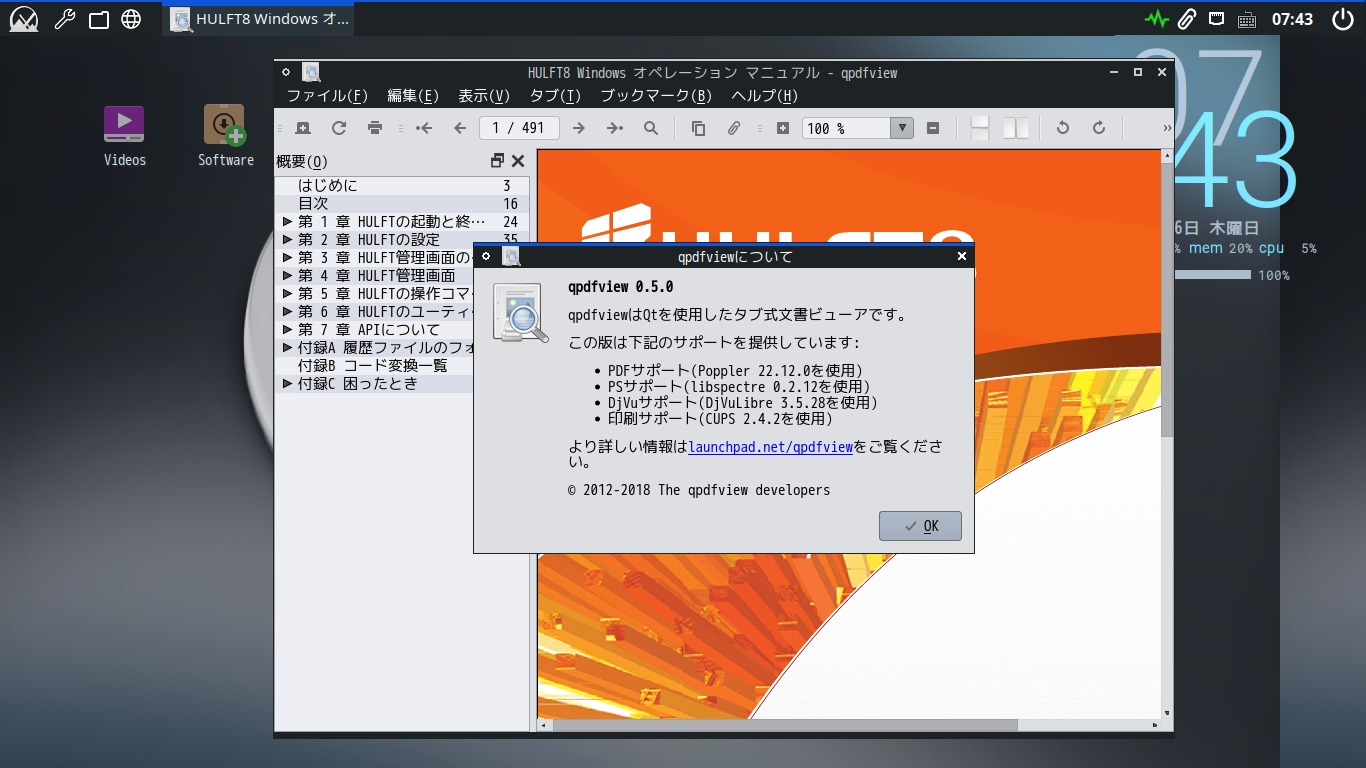
Task: Open the main qpdfview window menu icon
Action: [x=286, y=72]
